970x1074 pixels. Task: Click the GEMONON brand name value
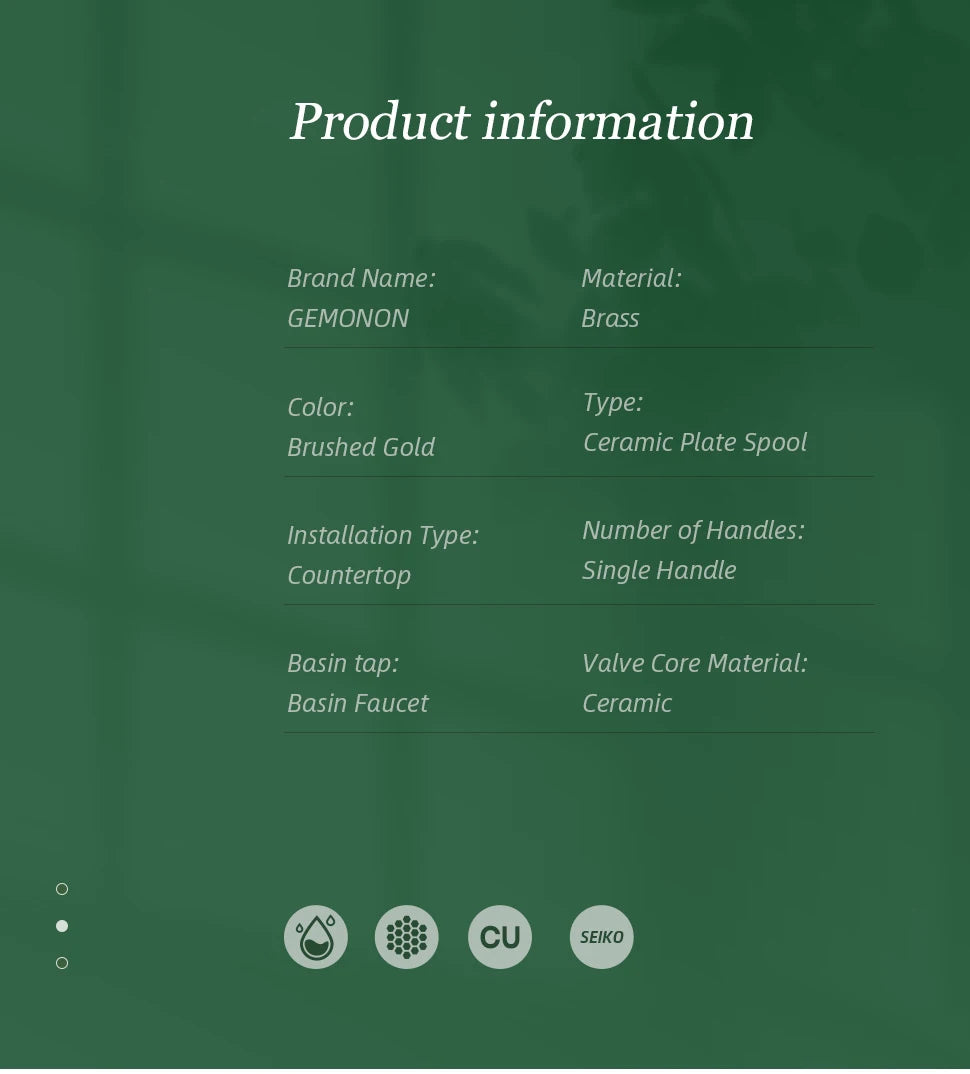(x=348, y=319)
